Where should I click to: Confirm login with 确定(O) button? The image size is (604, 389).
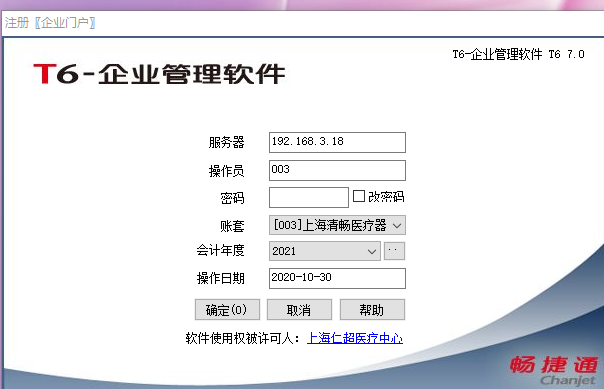[227, 310]
